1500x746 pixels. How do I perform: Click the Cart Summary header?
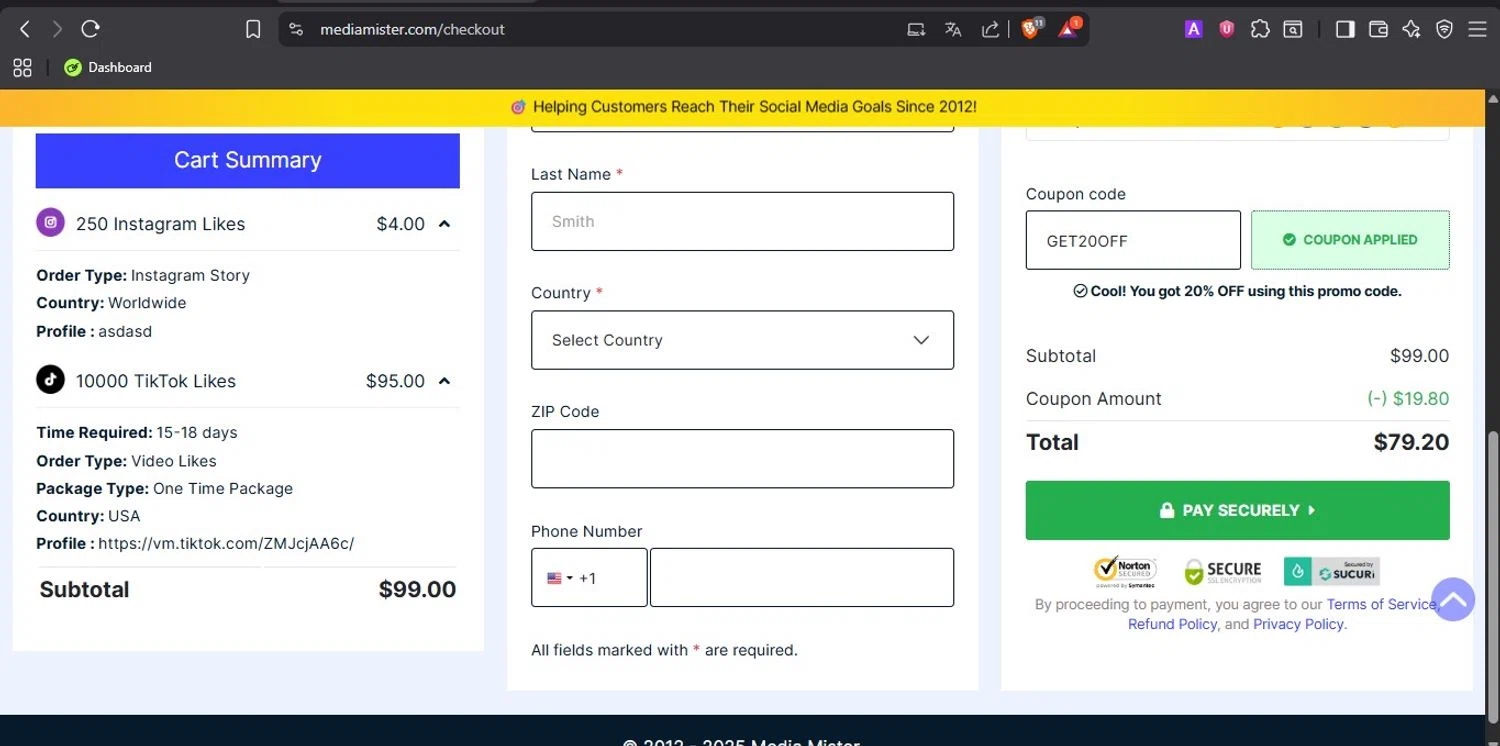tap(248, 160)
